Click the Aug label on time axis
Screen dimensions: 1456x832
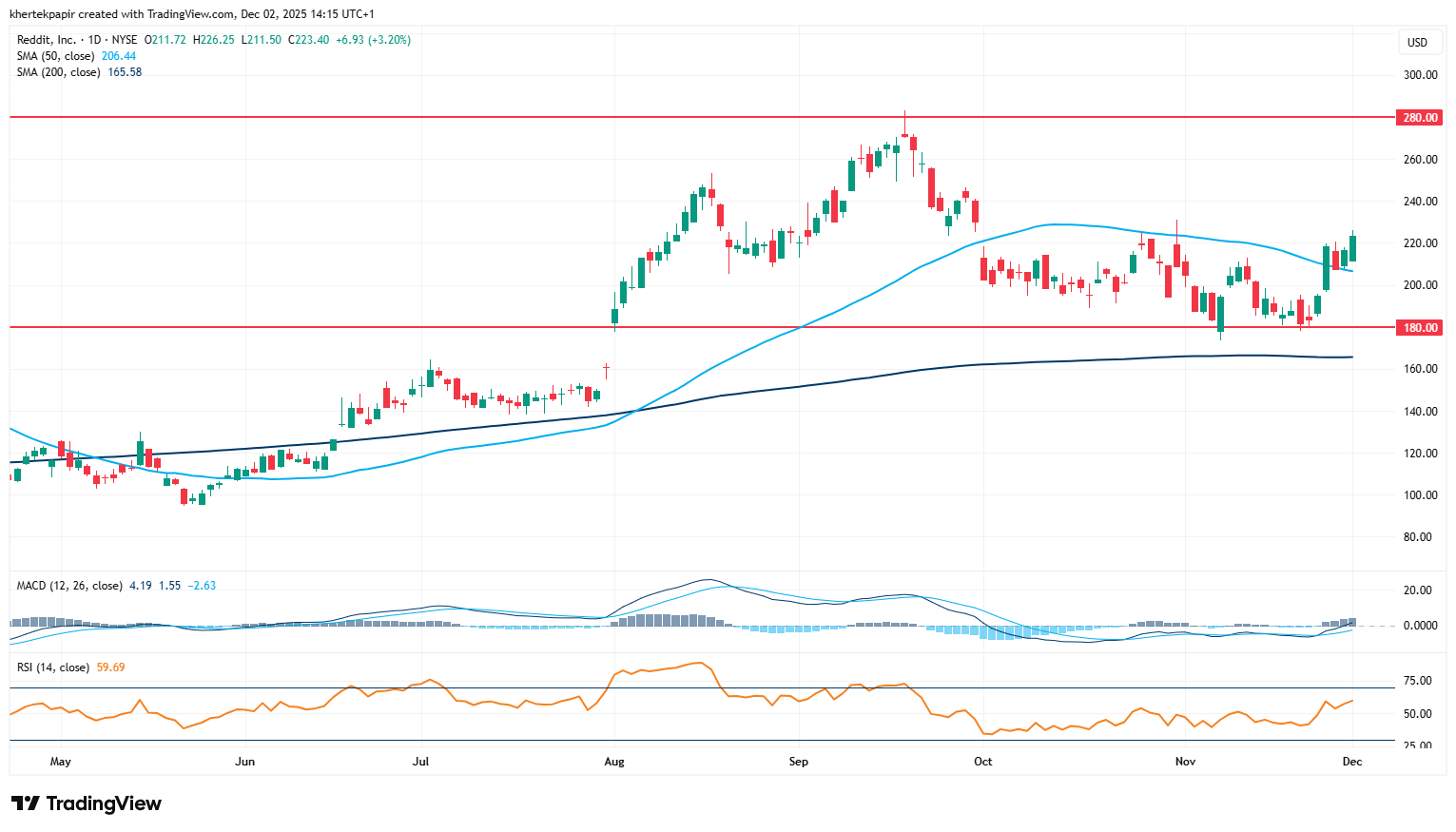[614, 762]
